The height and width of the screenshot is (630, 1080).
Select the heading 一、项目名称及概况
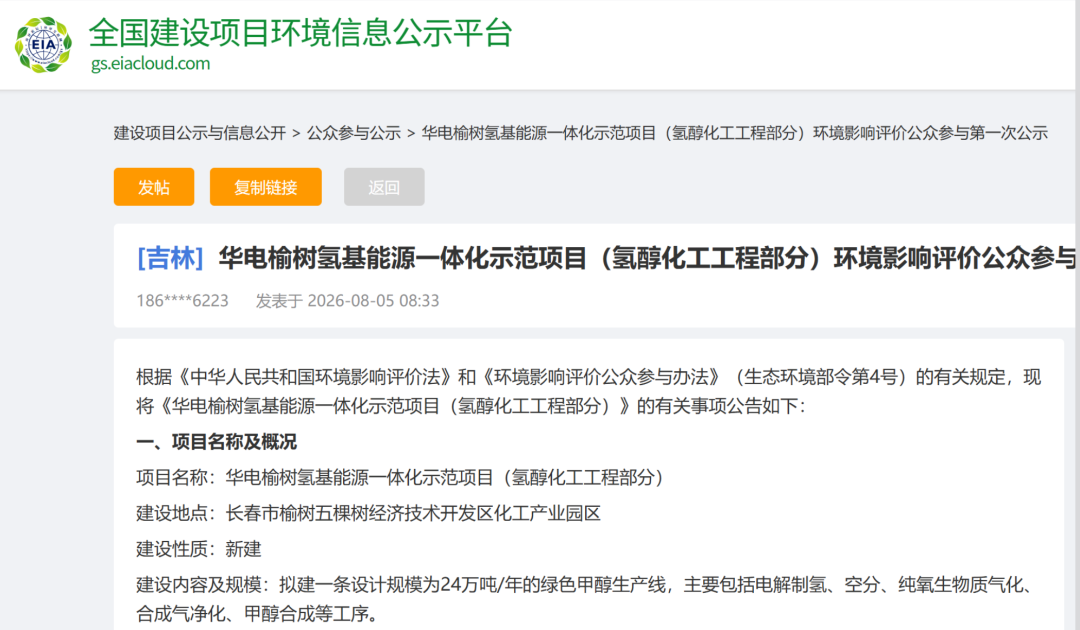[216, 442]
